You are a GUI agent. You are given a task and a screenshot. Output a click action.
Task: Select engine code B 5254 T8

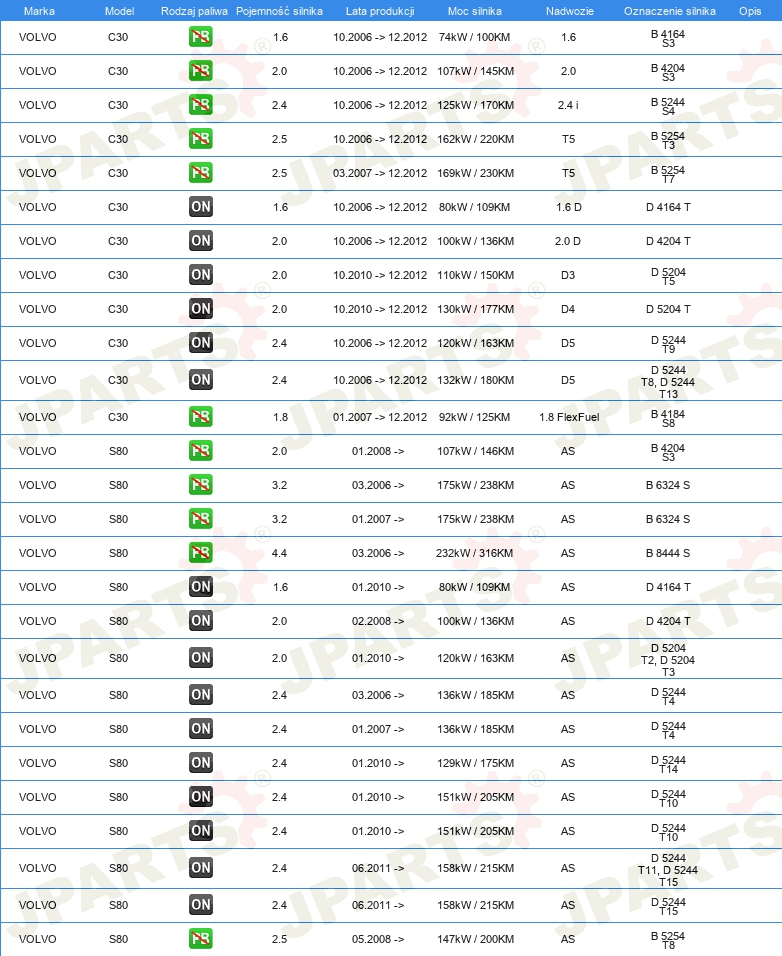click(668, 940)
